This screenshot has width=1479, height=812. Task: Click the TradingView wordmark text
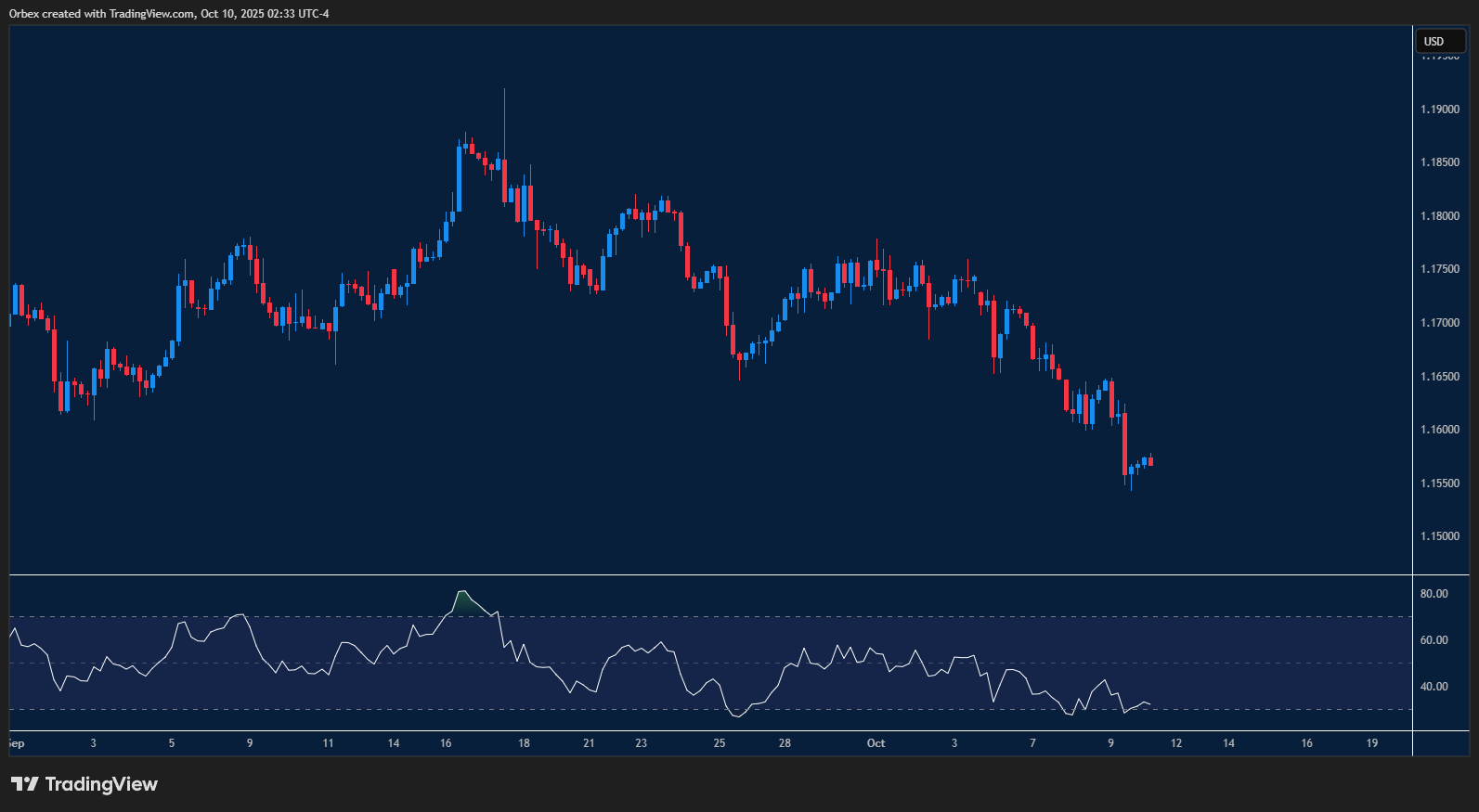tap(101, 784)
